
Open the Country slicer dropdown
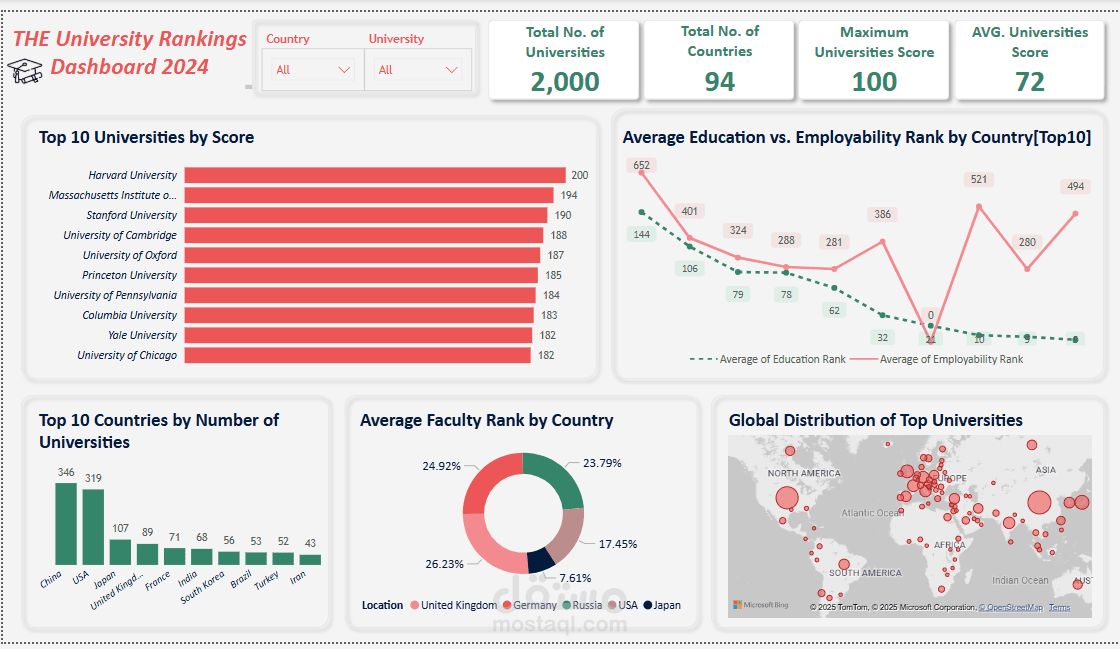pos(313,70)
